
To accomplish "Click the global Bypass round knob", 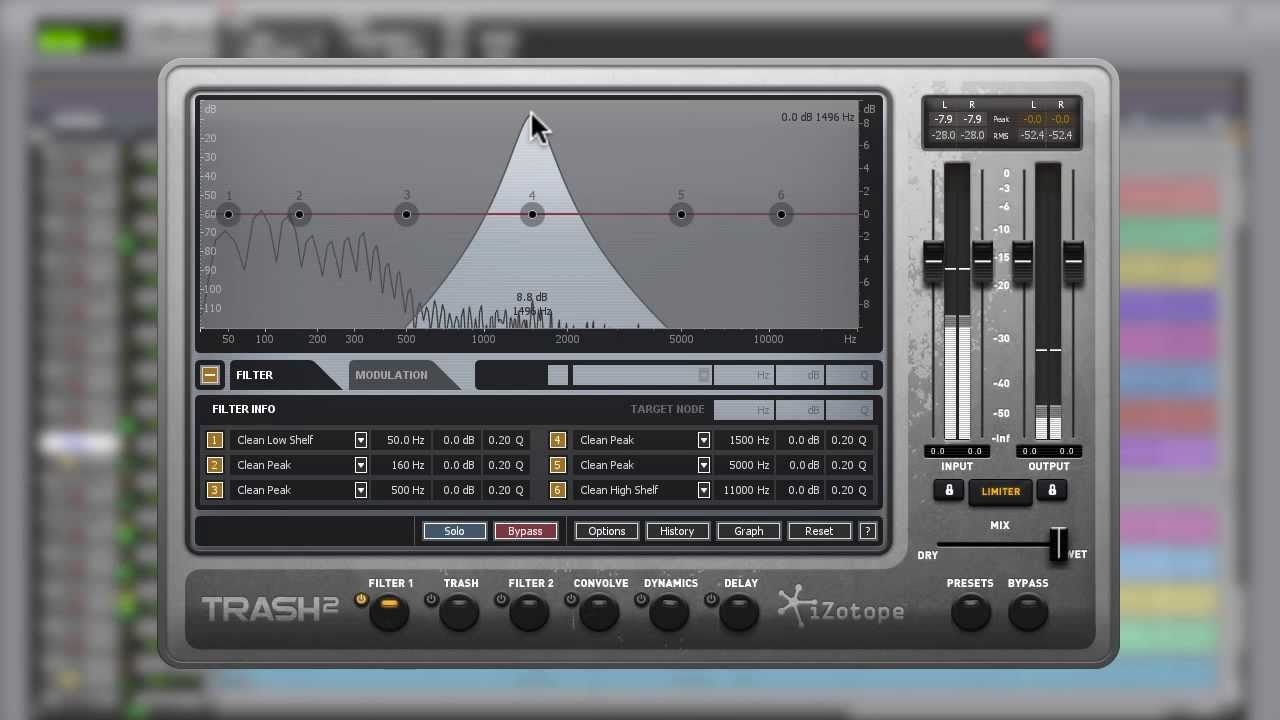I will pyautogui.click(x=1028, y=612).
